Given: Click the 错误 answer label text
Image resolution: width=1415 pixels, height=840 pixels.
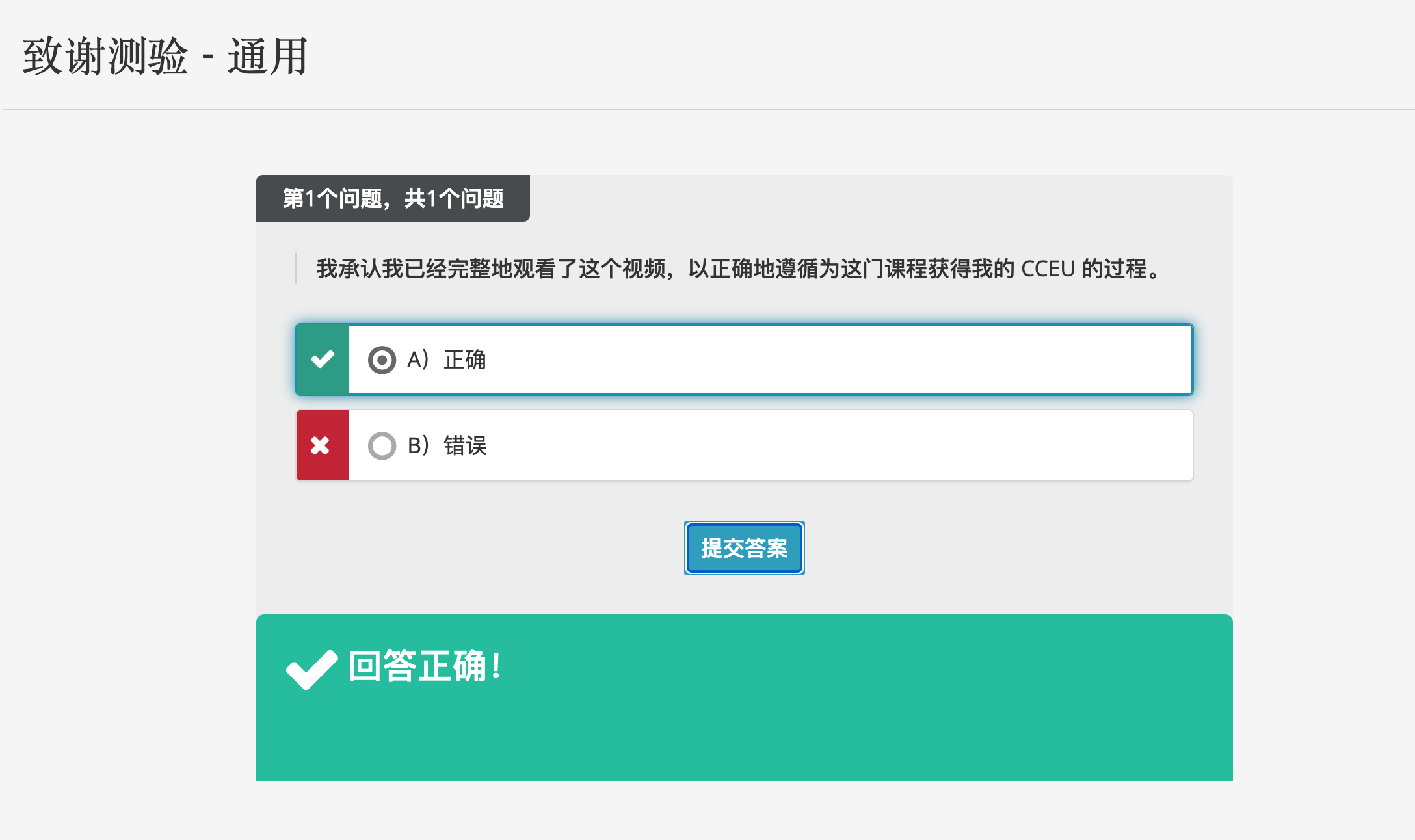Looking at the screenshot, I should [465, 446].
